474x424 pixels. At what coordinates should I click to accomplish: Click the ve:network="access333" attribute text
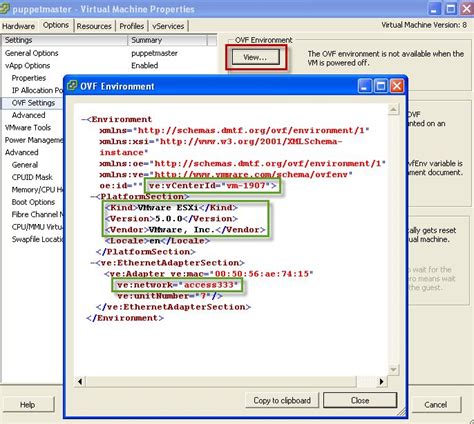[x=178, y=285]
